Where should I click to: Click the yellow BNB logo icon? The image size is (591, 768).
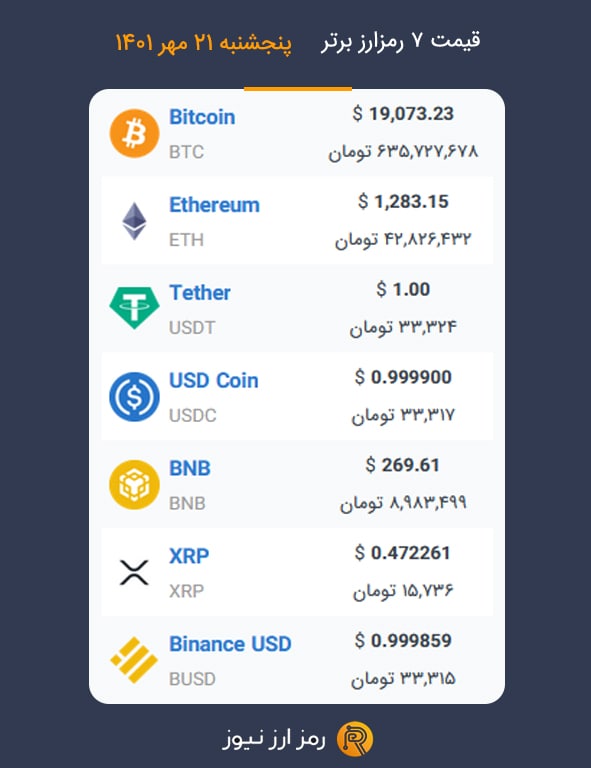click(134, 484)
